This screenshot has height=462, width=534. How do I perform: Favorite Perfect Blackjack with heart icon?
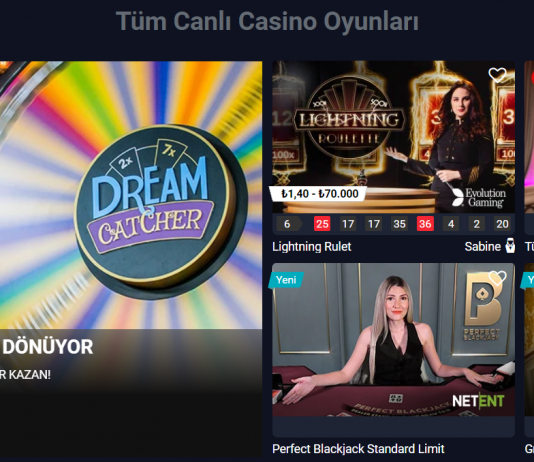pos(497,278)
